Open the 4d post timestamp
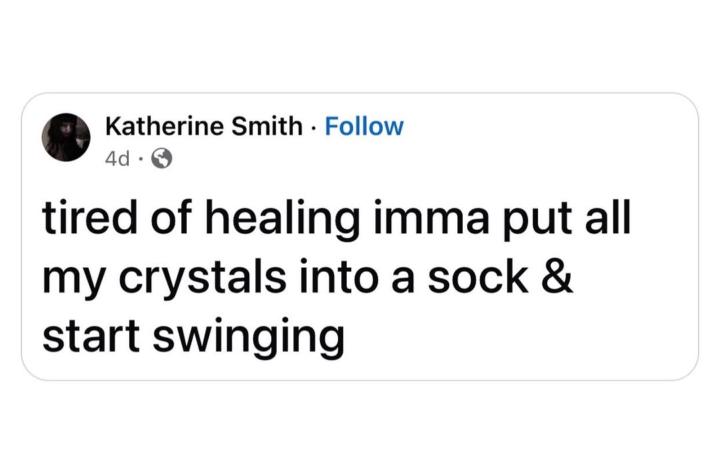 tap(118, 159)
